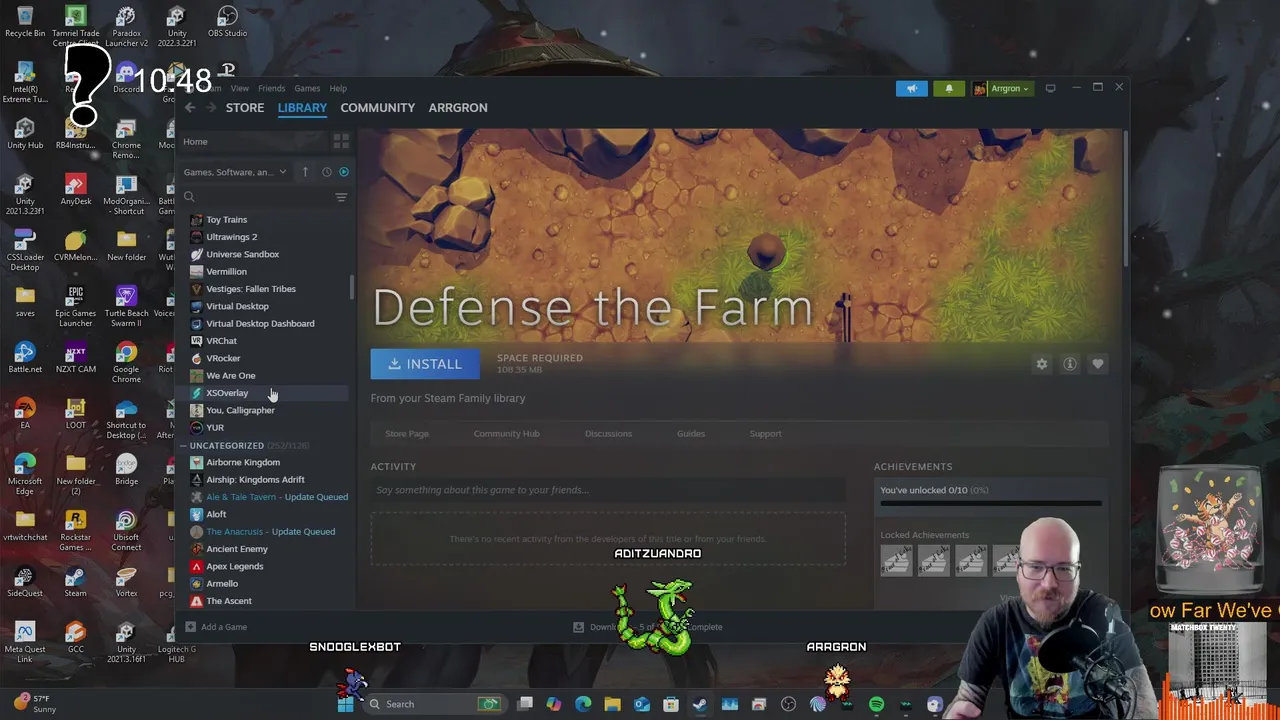Open File Explorer from taskbar

[612, 704]
